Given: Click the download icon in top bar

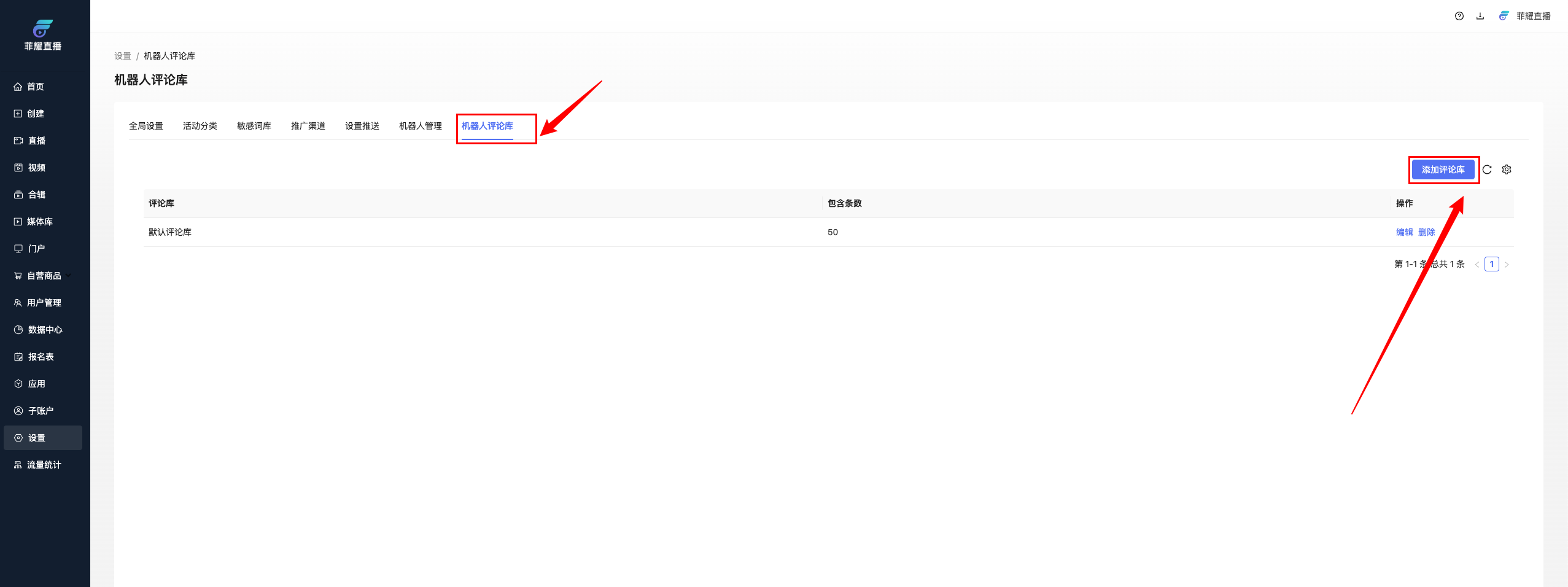Looking at the screenshot, I should point(1480,16).
